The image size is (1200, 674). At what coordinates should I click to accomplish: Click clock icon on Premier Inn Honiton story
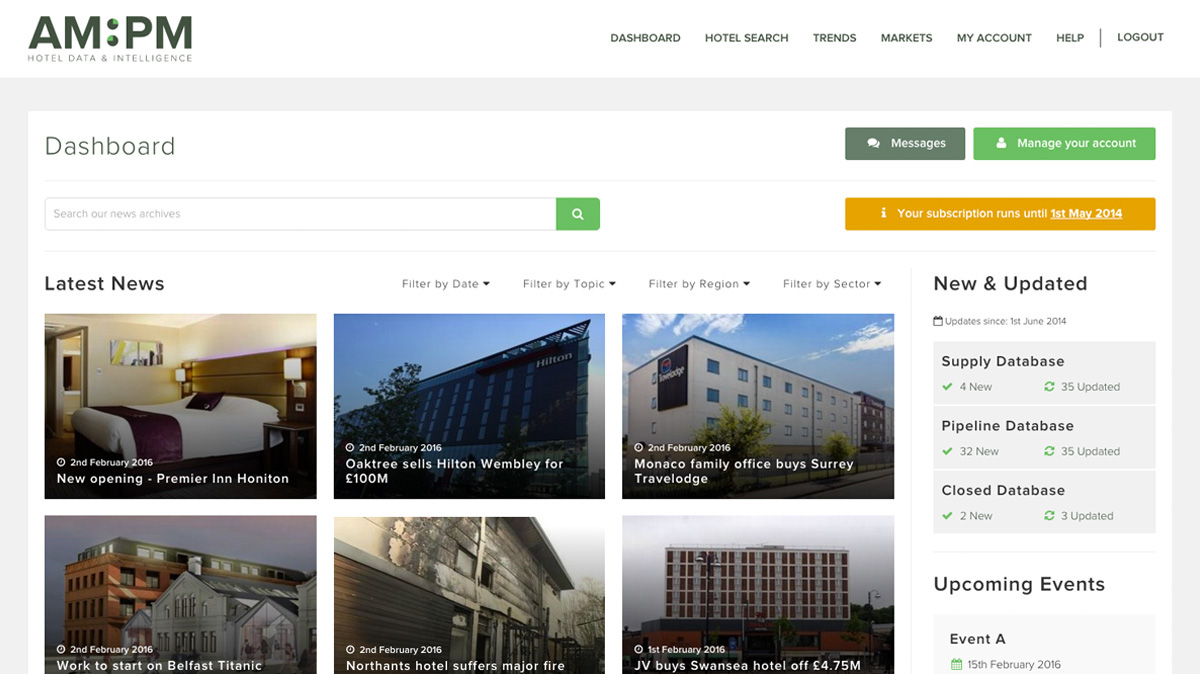61,463
